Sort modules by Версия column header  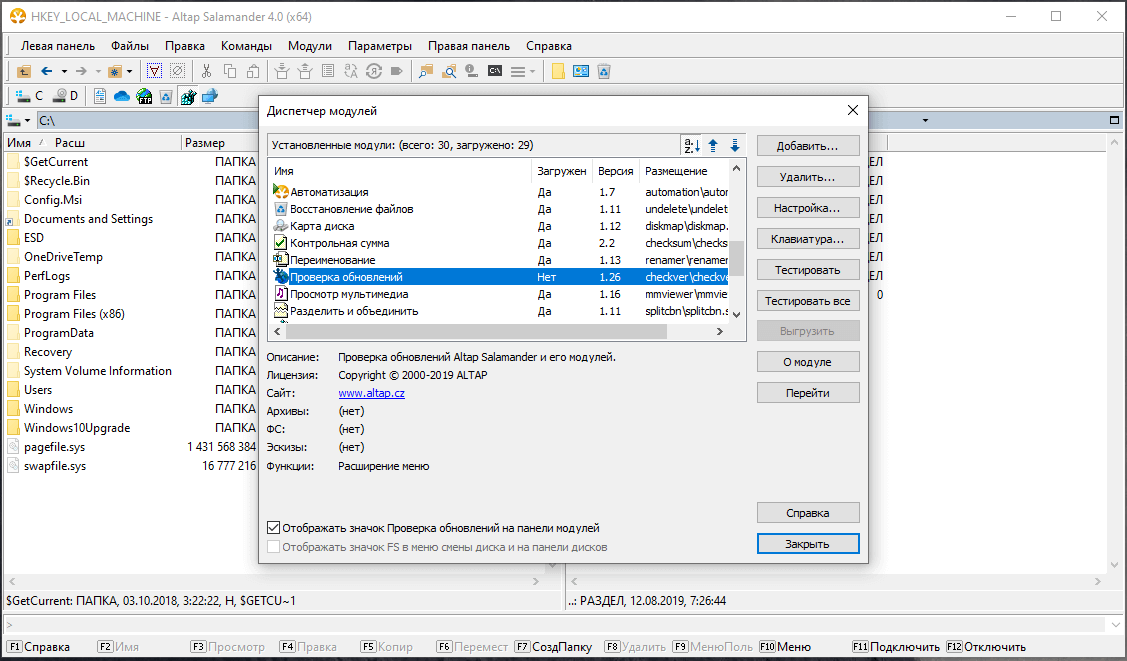tap(615, 171)
